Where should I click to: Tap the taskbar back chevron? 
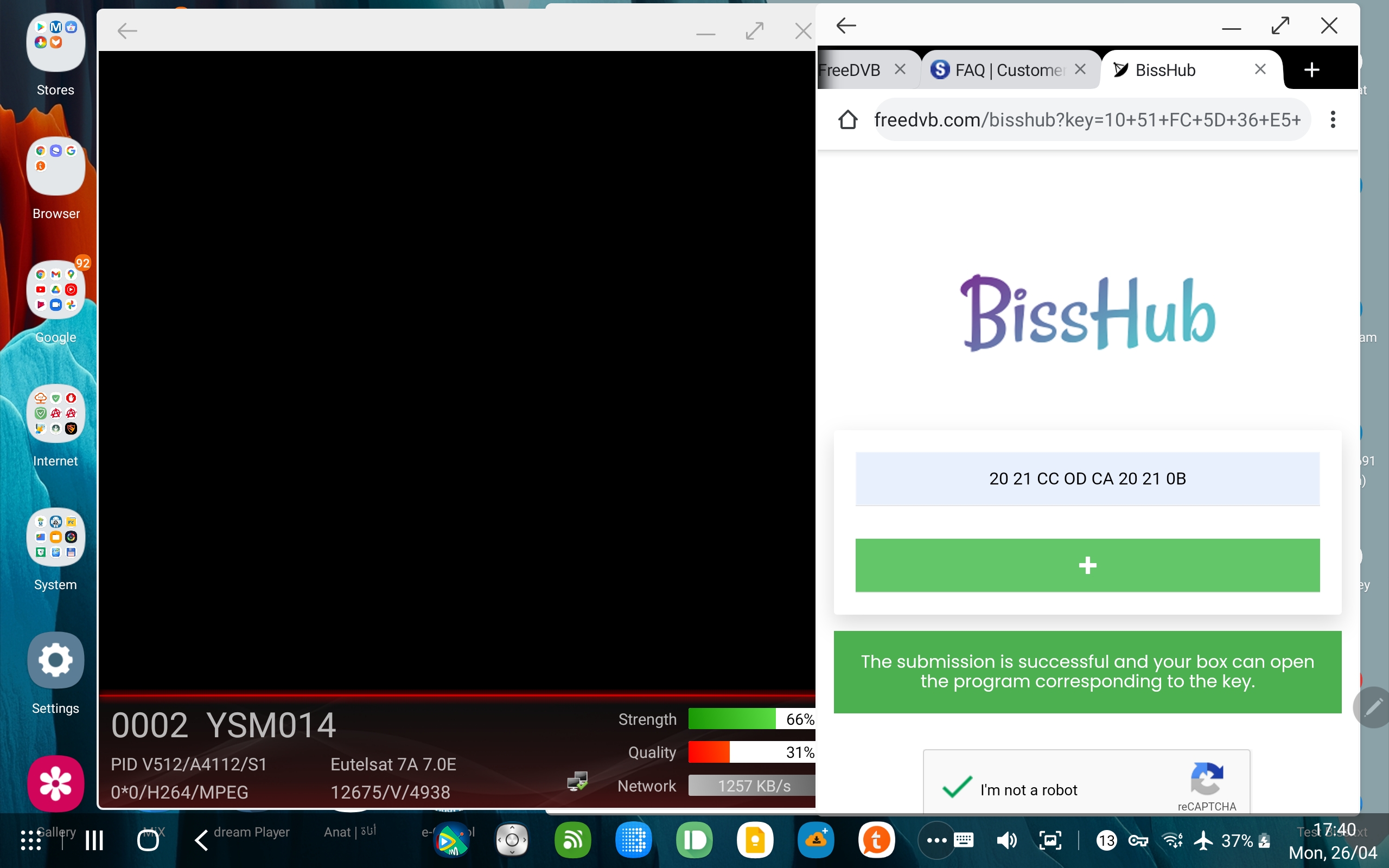click(201, 841)
